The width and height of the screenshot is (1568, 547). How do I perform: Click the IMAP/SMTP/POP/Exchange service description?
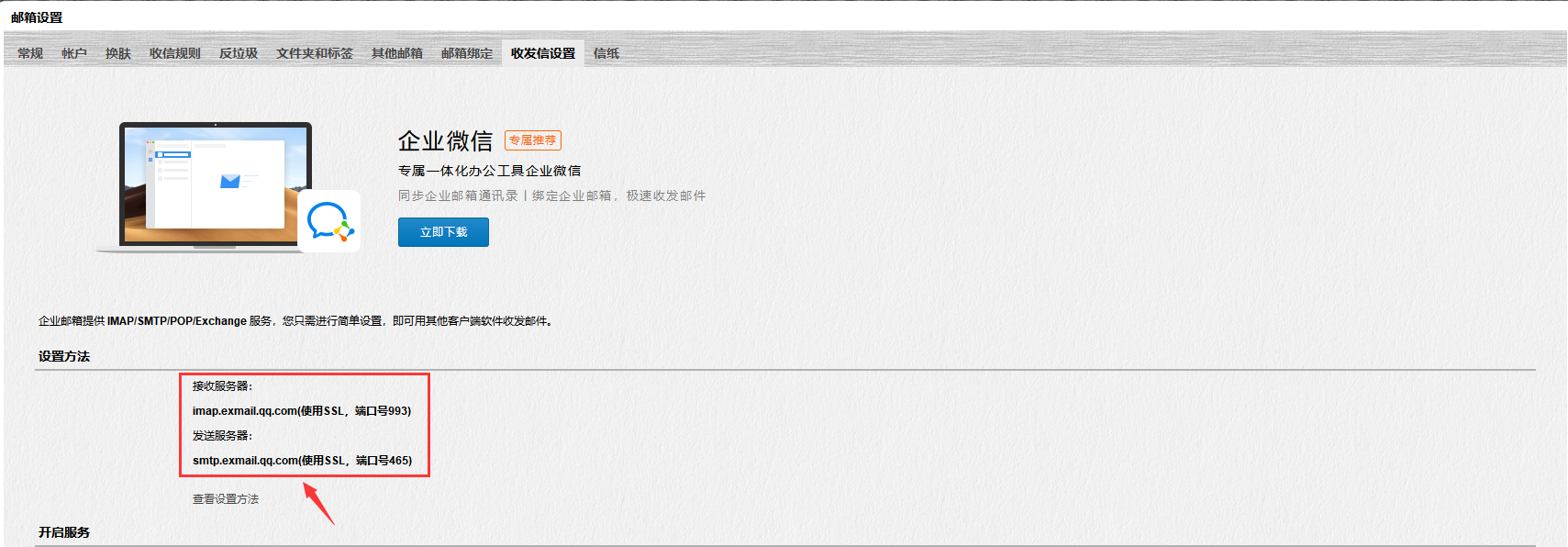click(296, 321)
